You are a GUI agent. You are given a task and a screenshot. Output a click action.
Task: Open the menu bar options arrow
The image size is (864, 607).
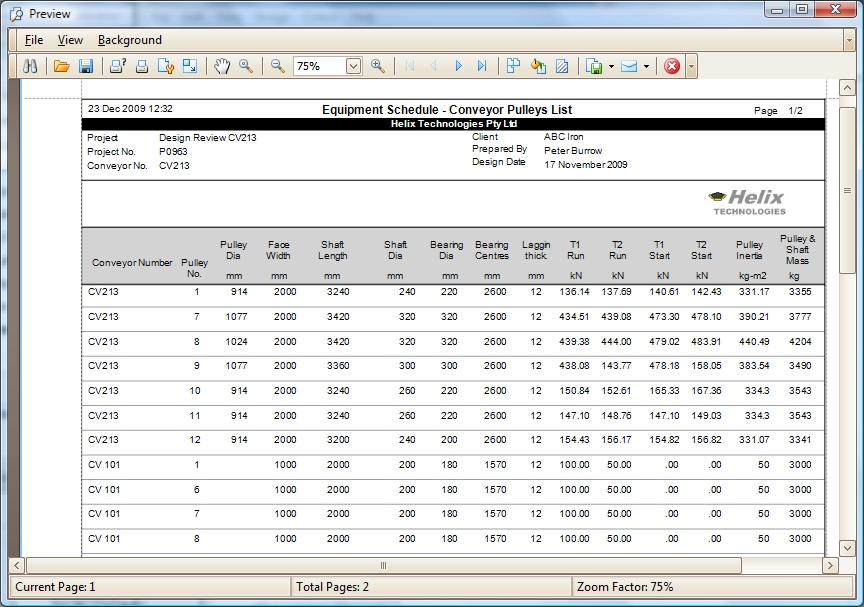pos(849,40)
